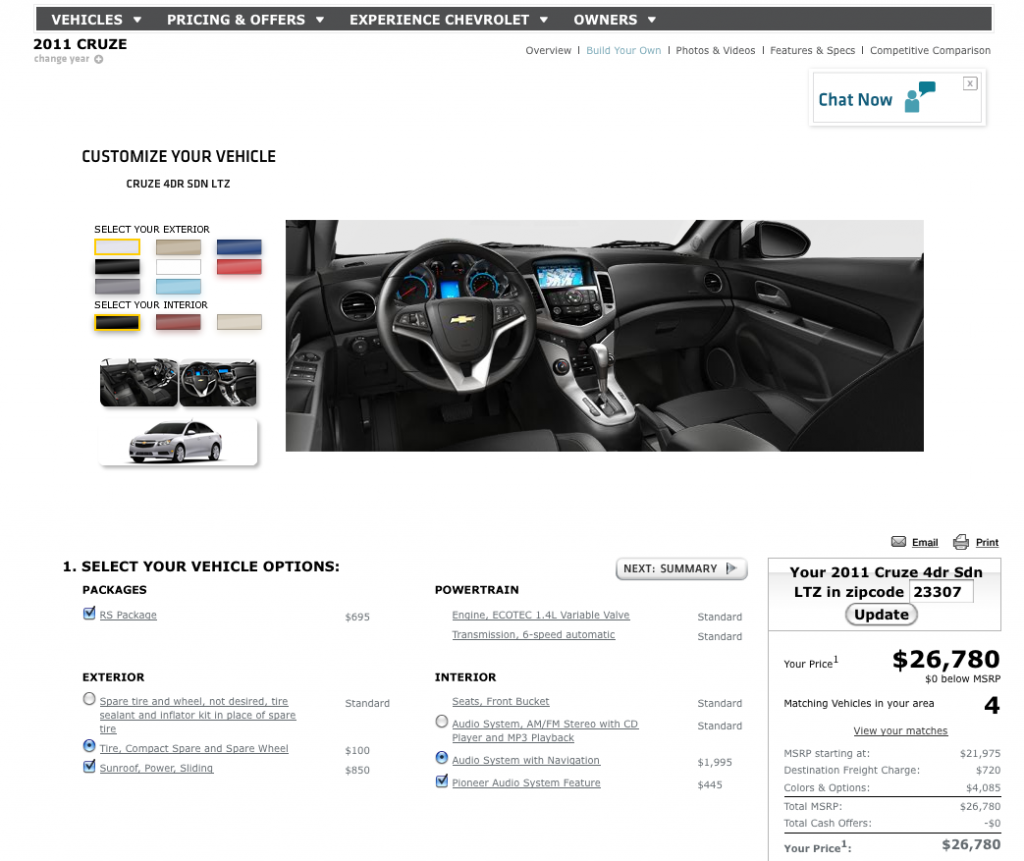The width and height of the screenshot is (1024, 861).
Task: View the dashboard interior thumbnail
Action: coord(218,382)
